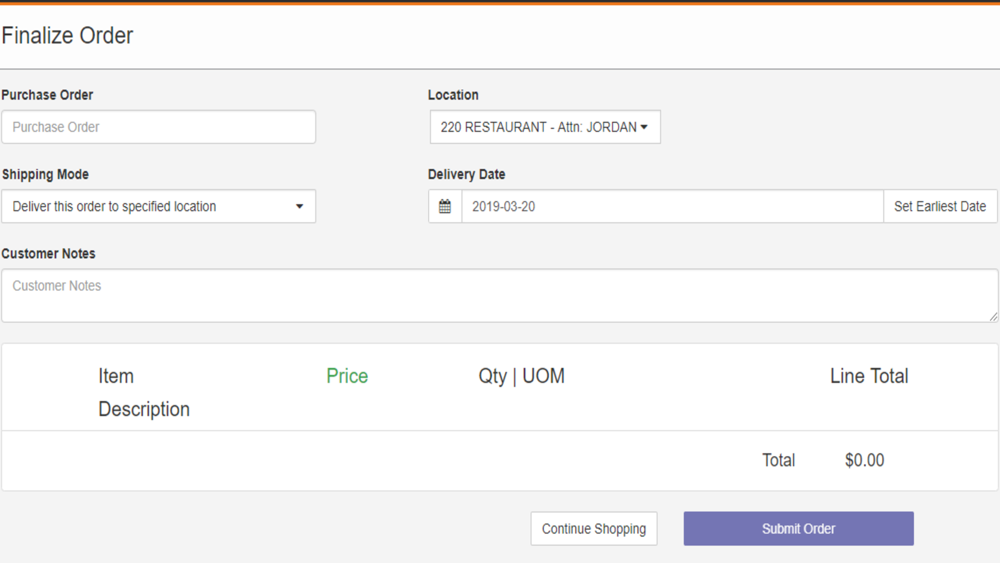Click the Qty | UOM column header
The image size is (1000, 563).
[522, 376]
